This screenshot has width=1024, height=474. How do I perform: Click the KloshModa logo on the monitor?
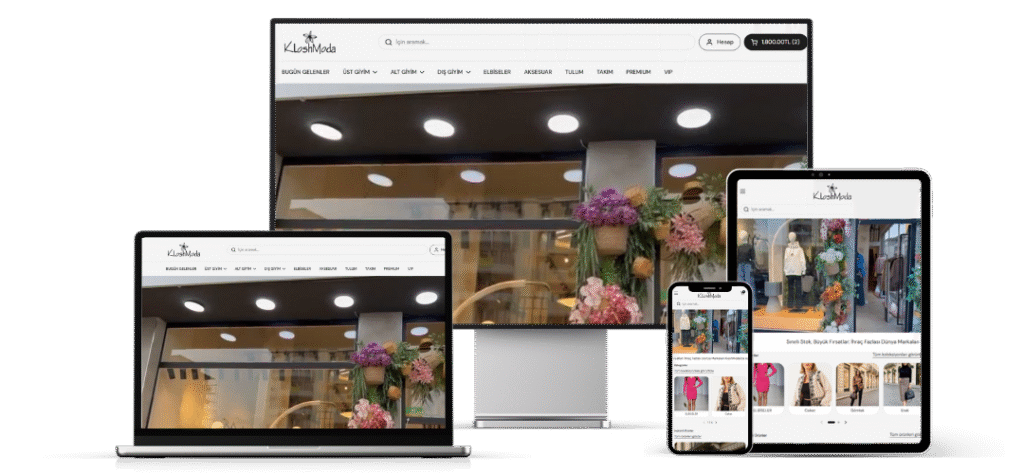pyautogui.click(x=309, y=44)
